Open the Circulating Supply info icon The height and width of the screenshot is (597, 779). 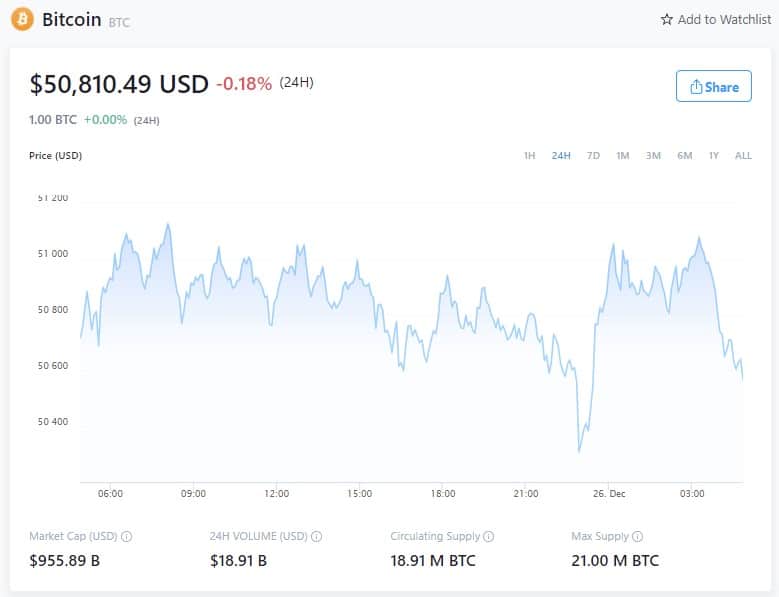pos(489,536)
